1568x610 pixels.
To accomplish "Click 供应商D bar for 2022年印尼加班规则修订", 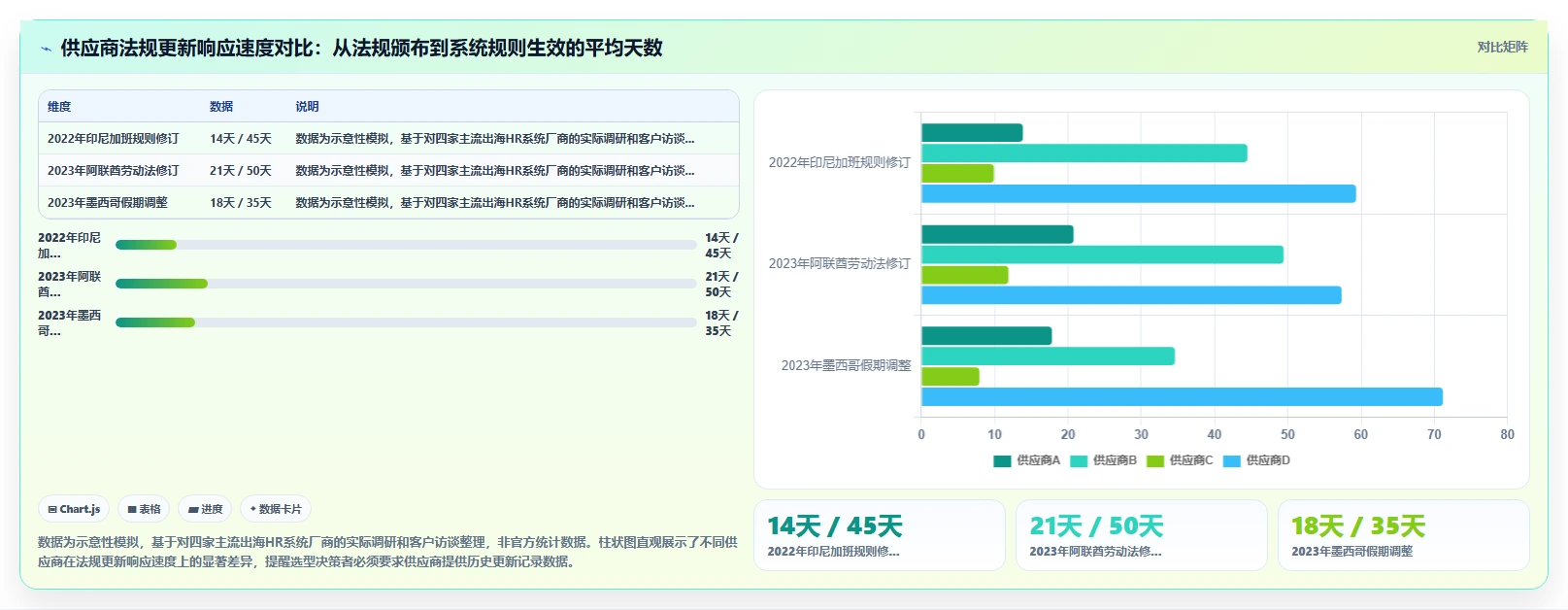I will tap(1139, 193).
